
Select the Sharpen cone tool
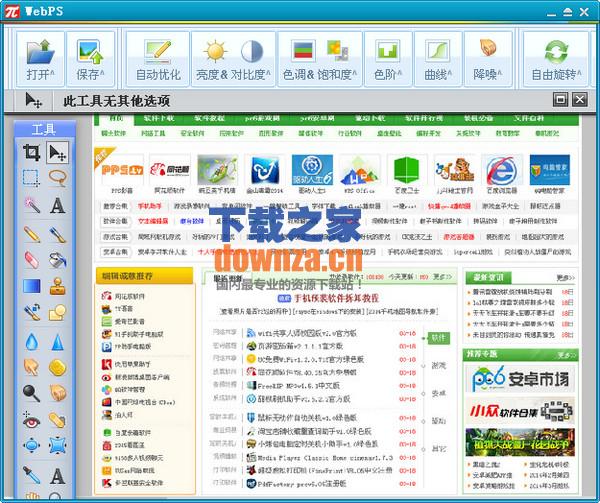(x=57, y=342)
